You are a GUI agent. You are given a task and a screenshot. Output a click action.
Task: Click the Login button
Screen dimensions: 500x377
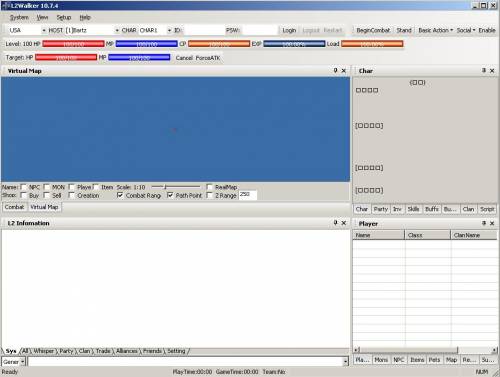(289, 30)
